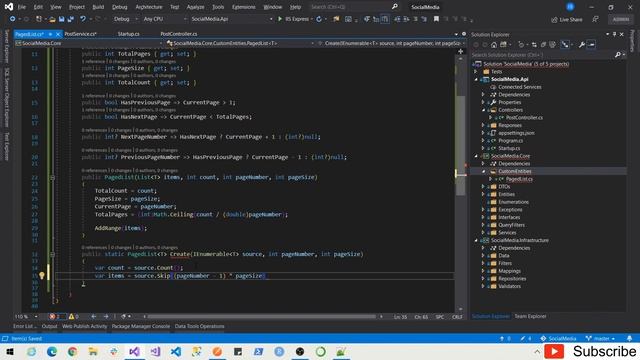Select the Repositories folder
The height and width of the screenshot is (360, 640).
[x=512, y=279]
